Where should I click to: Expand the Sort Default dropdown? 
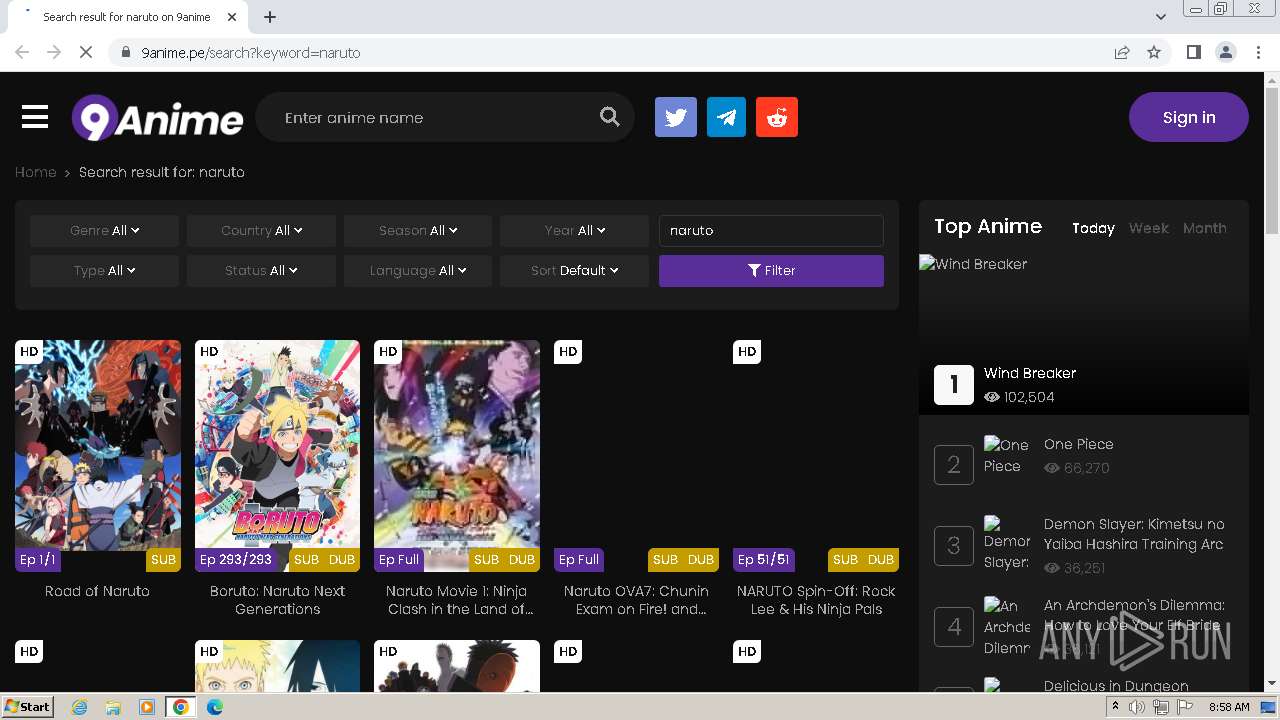click(x=574, y=270)
